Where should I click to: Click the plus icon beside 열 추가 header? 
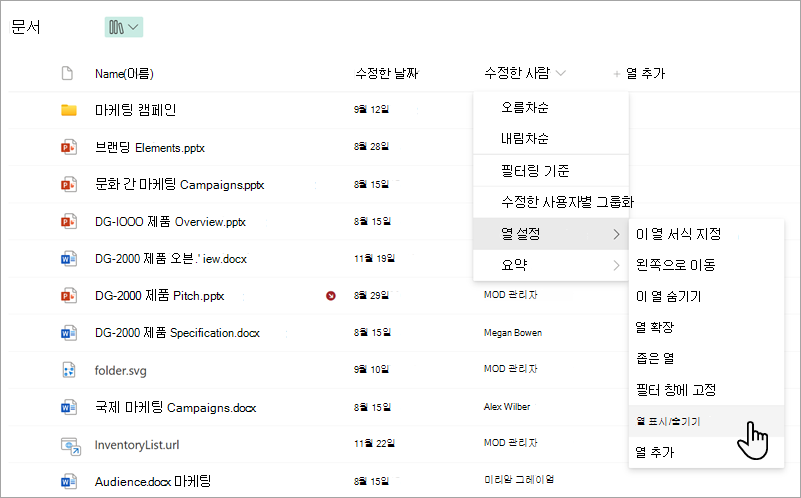(x=617, y=74)
